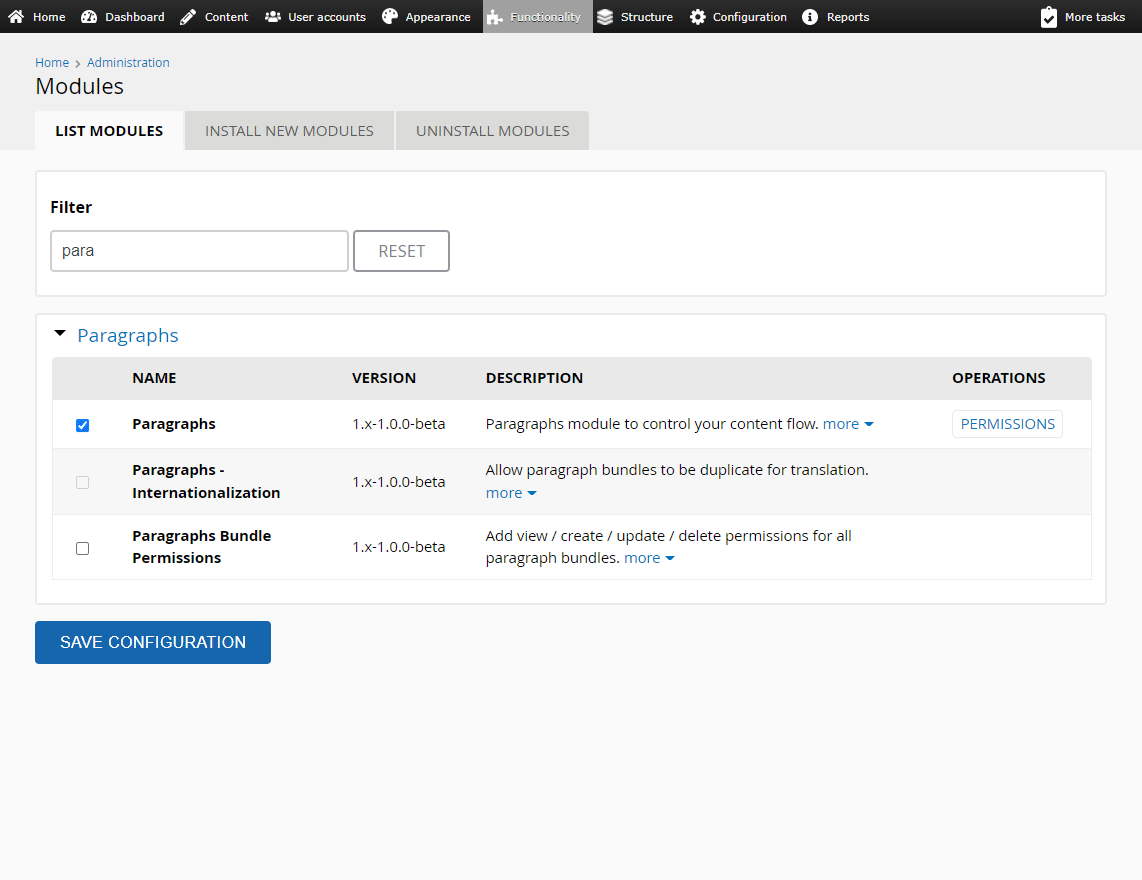The height and width of the screenshot is (880, 1142).
Task: Click the Home icon in the admin bar
Action: pyautogui.click(x=15, y=16)
